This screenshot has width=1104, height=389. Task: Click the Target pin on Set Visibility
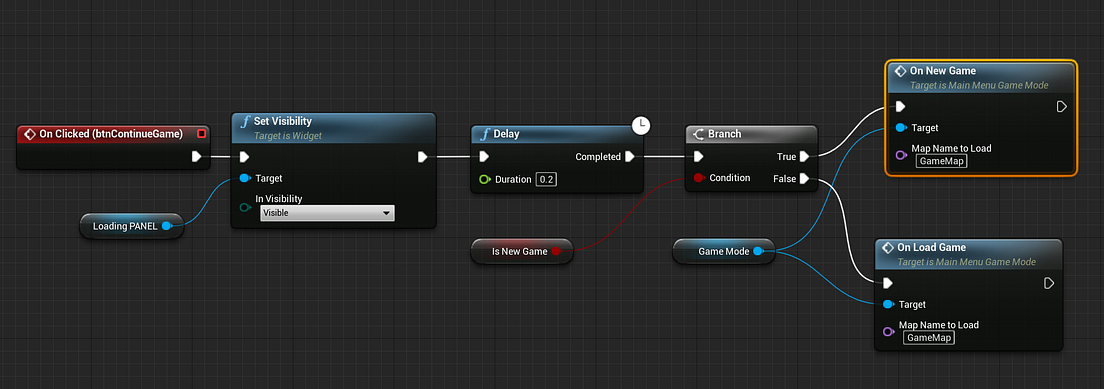tap(244, 178)
